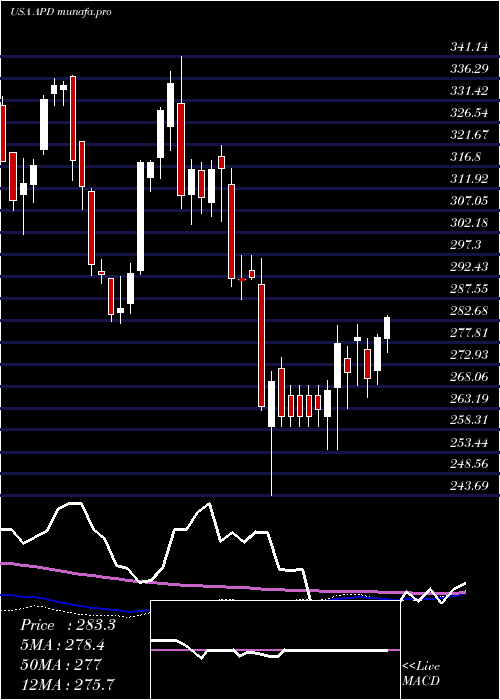Click the USA APD munafa.pro title text
This screenshot has width=500, height=700.
[x=60, y=12]
